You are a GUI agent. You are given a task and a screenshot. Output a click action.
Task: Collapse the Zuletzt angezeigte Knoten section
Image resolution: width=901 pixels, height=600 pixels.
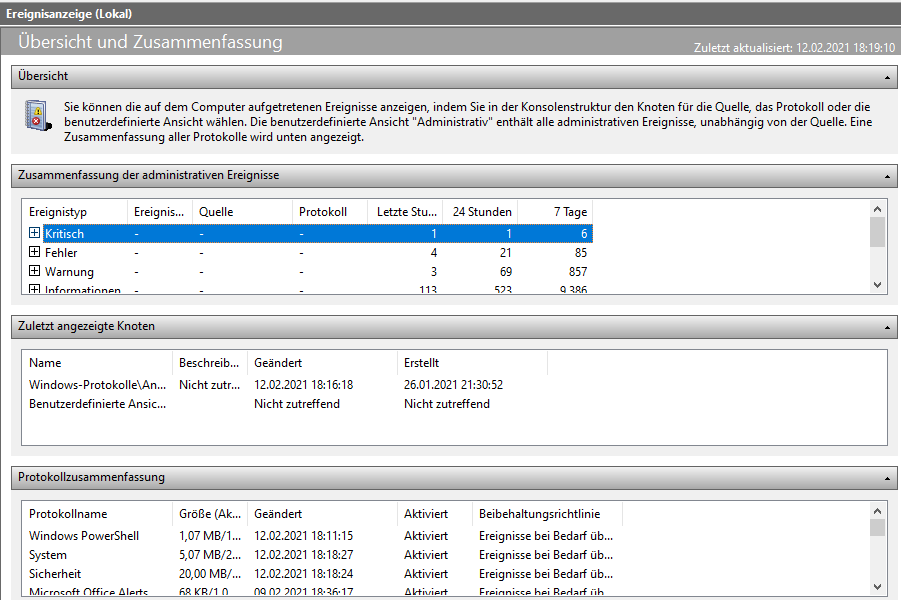coord(887,328)
